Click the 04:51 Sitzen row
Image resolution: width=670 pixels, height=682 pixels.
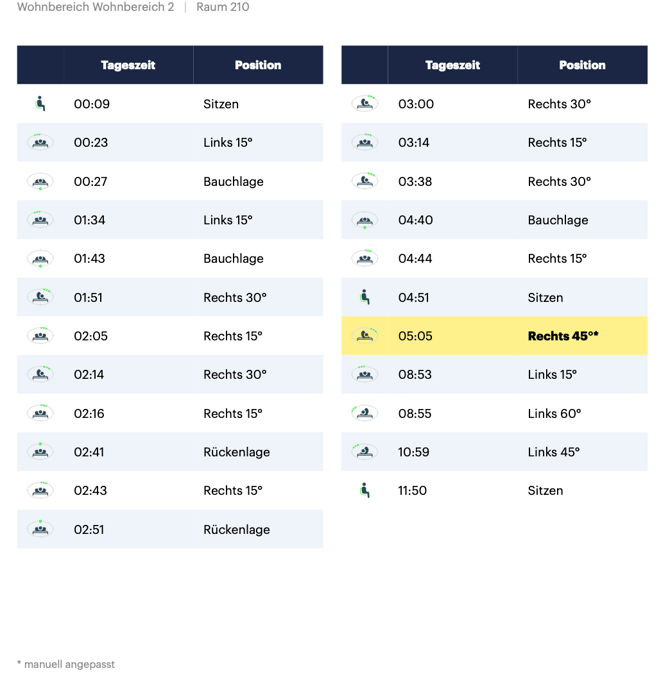(x=494, y=297)
